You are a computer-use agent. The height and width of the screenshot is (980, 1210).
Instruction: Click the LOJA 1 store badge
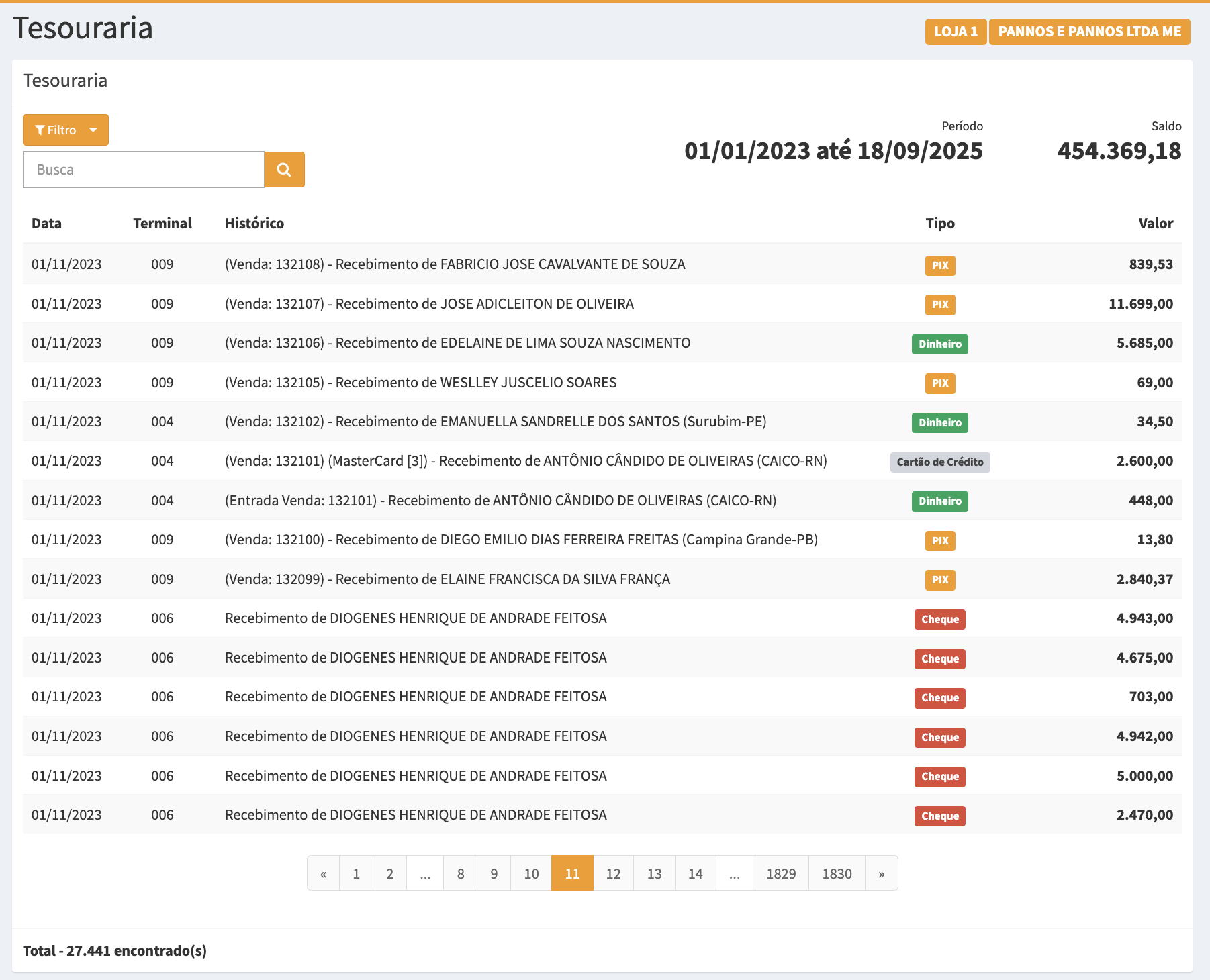coord(956,32)
